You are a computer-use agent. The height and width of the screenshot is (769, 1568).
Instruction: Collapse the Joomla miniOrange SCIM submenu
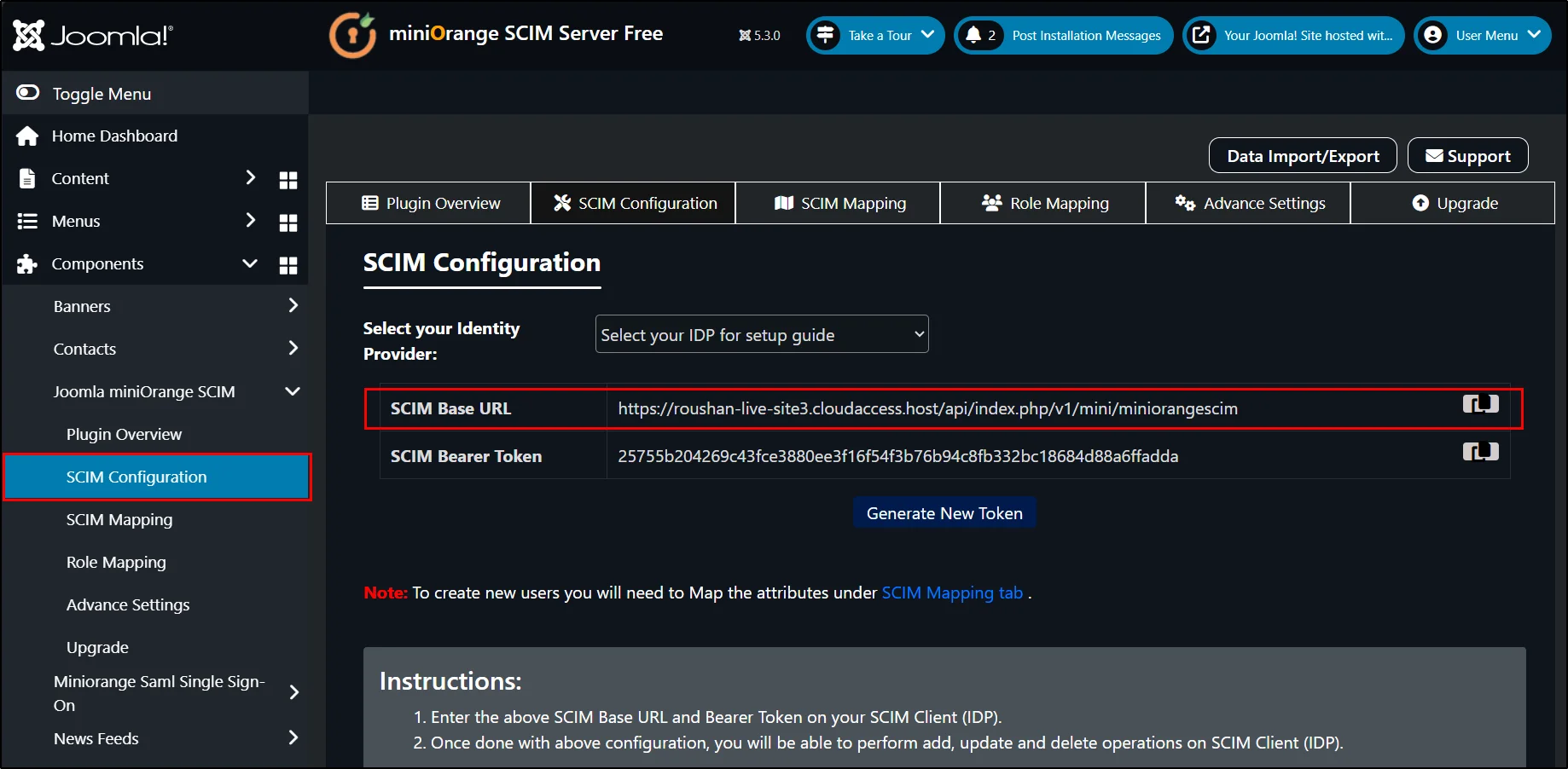point(293,391)
